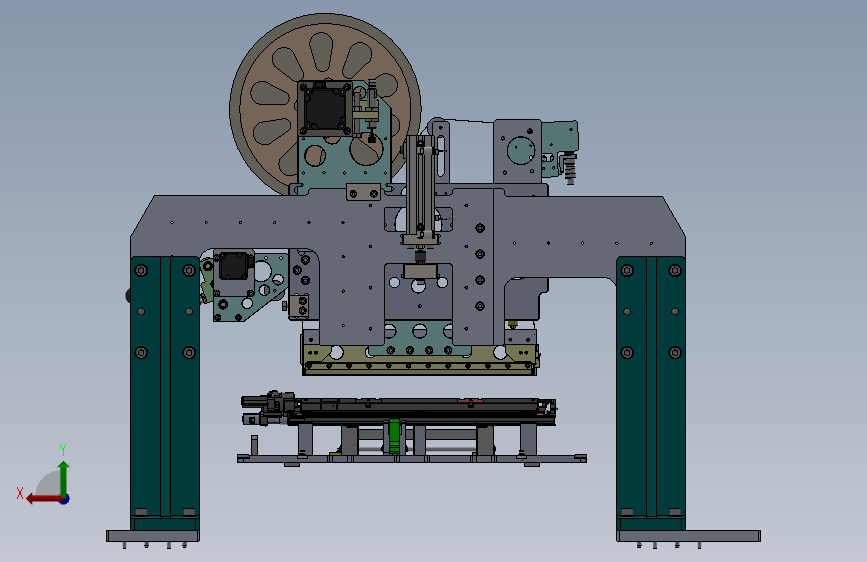Select the black motor on lower left bracket
The width and height of the screenshot is (867, 562).
234,267
